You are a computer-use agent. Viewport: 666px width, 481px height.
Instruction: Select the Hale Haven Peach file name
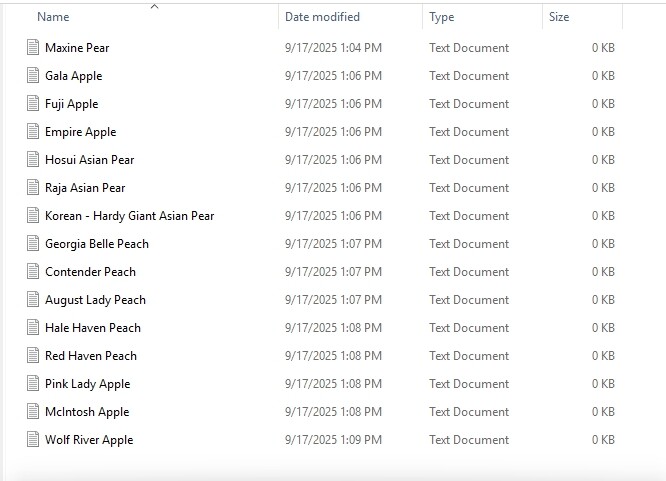[93, 328]
